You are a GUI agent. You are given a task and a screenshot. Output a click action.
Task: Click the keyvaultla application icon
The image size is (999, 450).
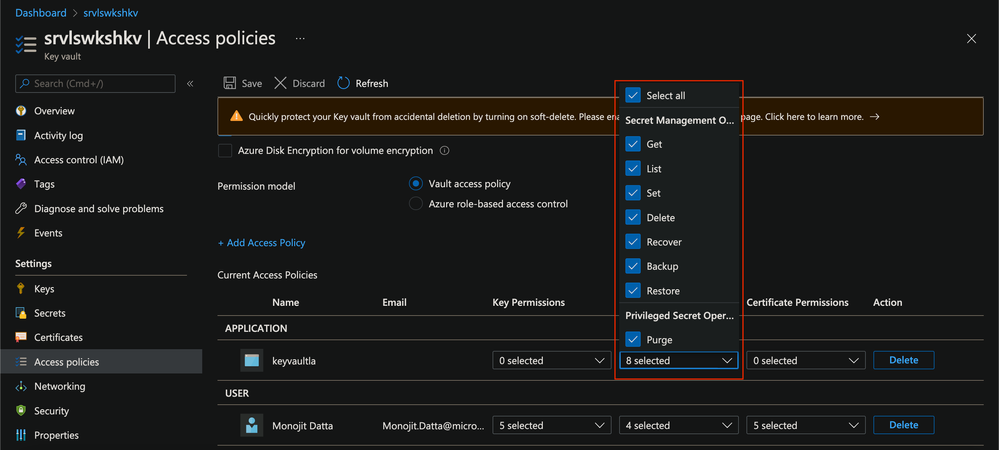pos(252,361)
